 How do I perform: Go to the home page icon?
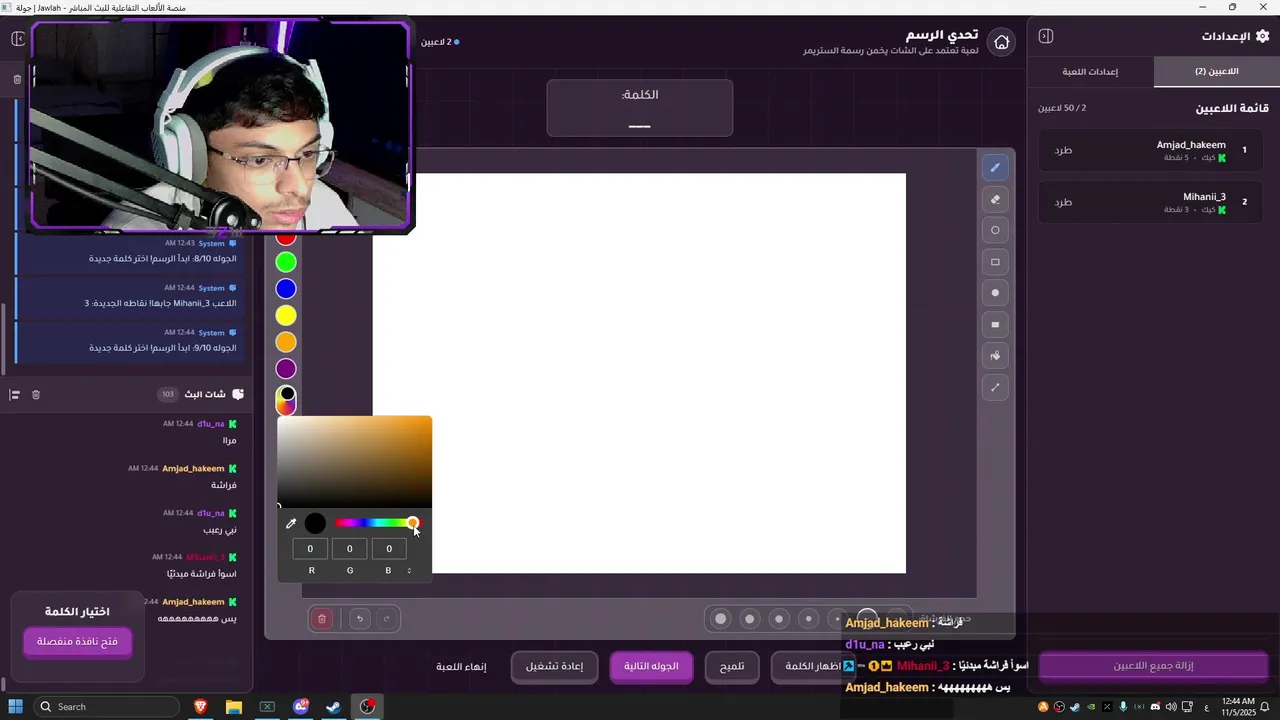1001,42
